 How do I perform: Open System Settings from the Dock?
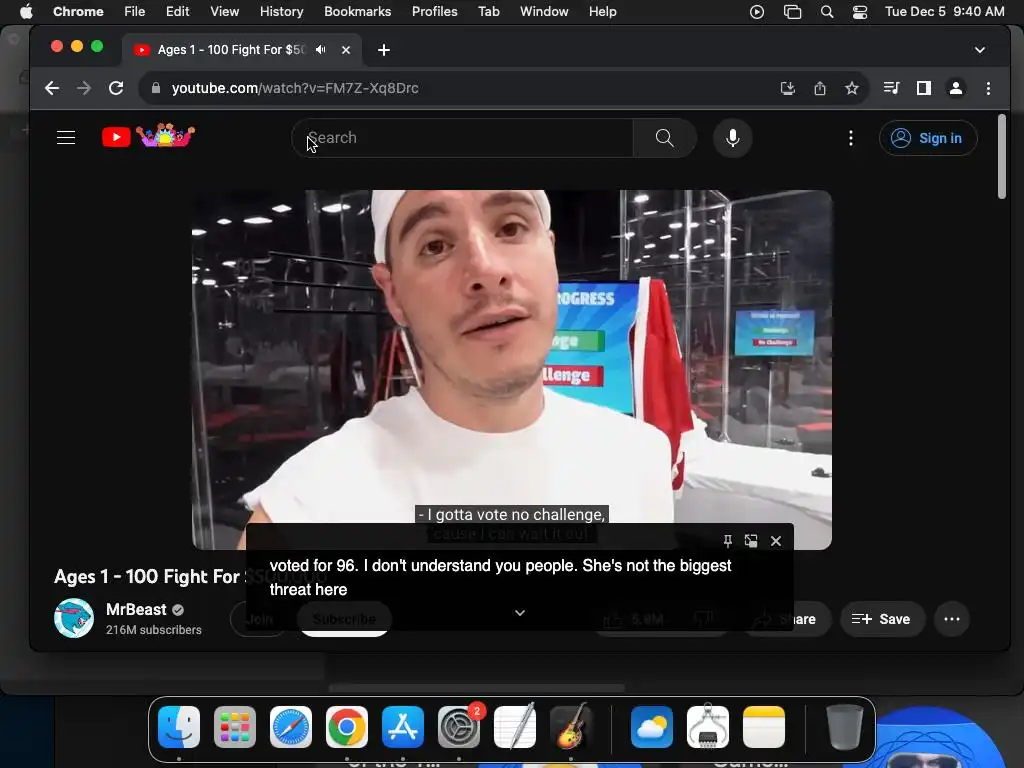(458, 726)
